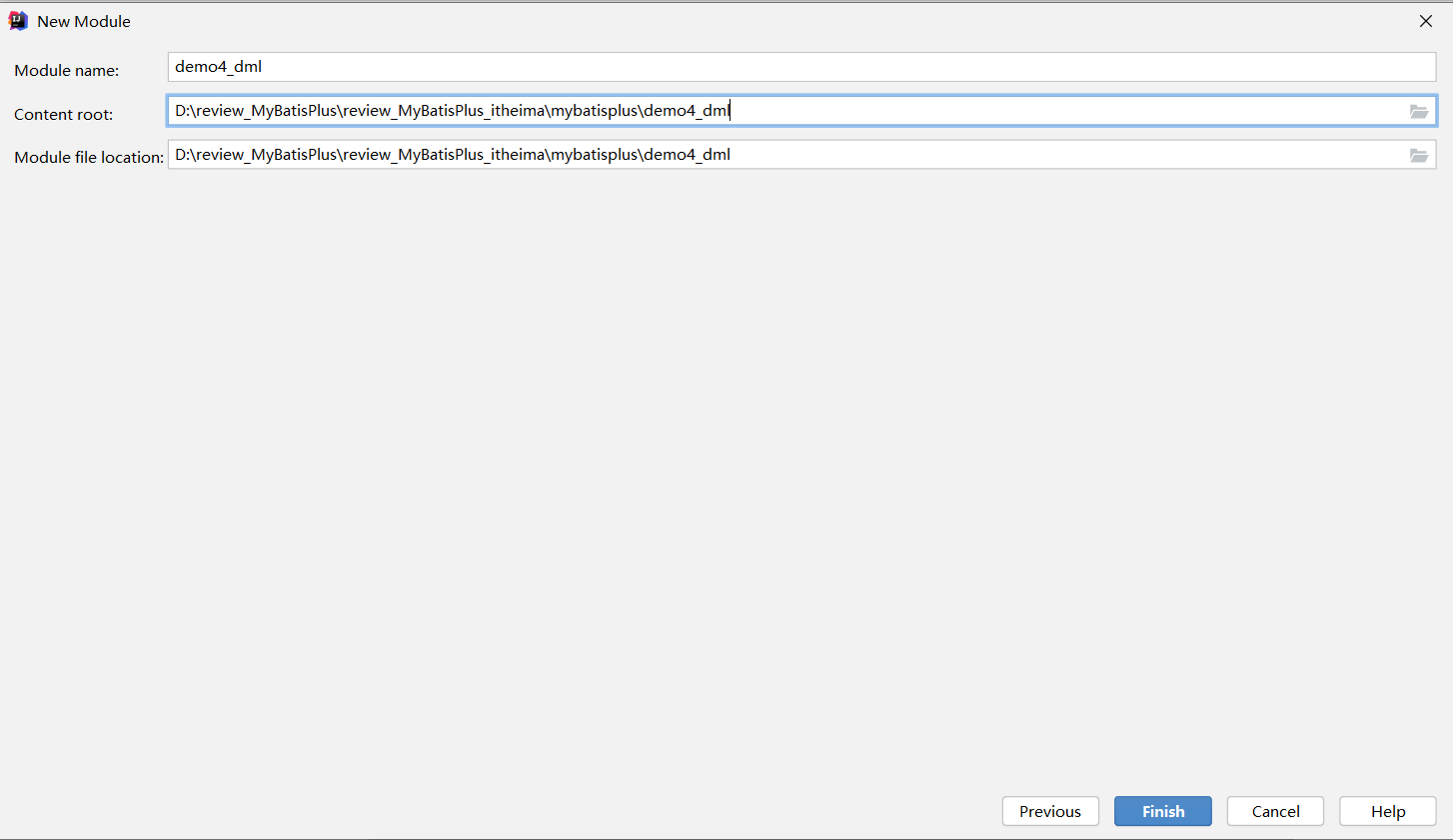Click the IntelliJ logo in the title bar

[x=18, y=21]
